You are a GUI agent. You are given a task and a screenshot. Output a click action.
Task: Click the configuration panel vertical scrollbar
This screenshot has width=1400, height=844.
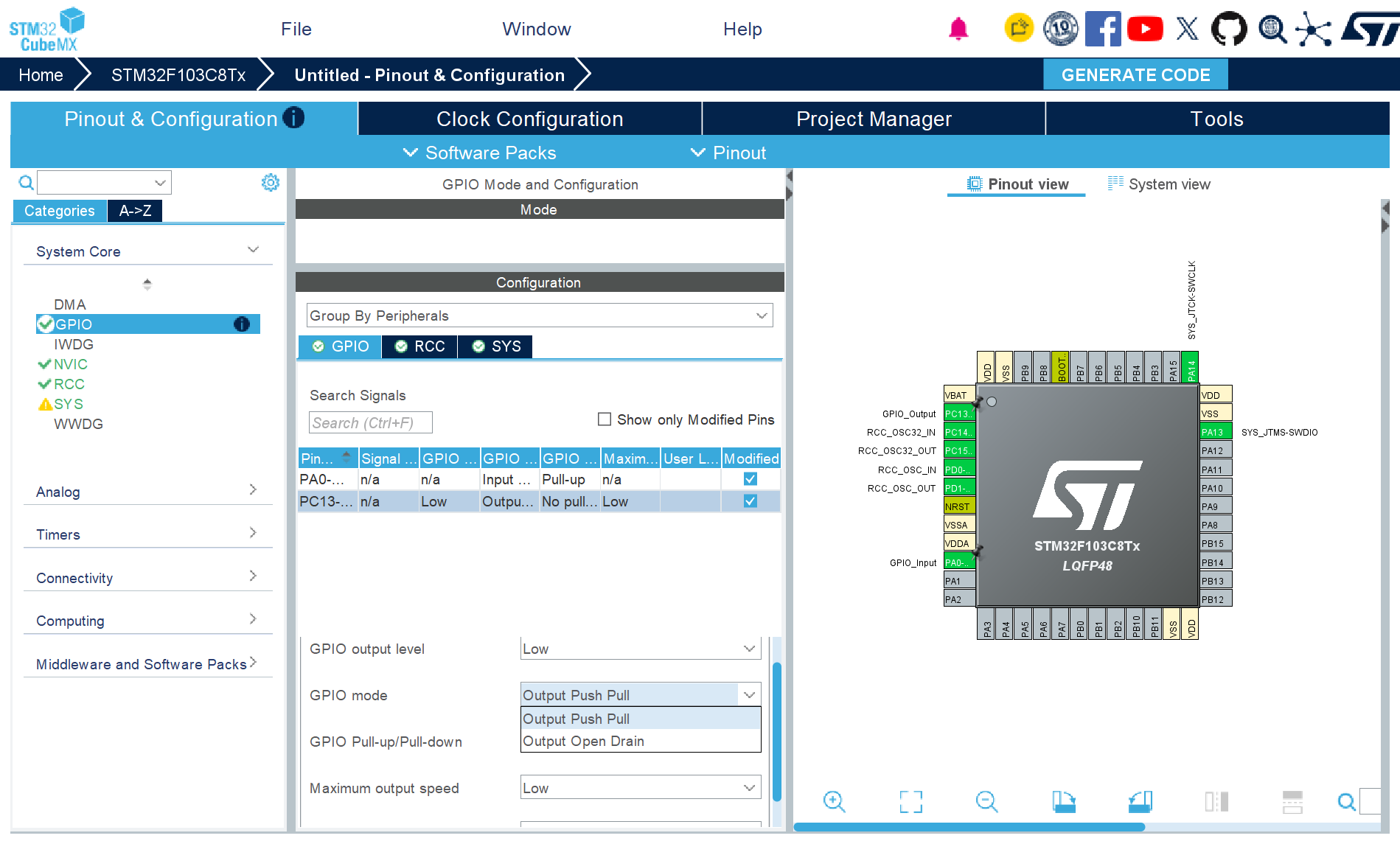777,731
